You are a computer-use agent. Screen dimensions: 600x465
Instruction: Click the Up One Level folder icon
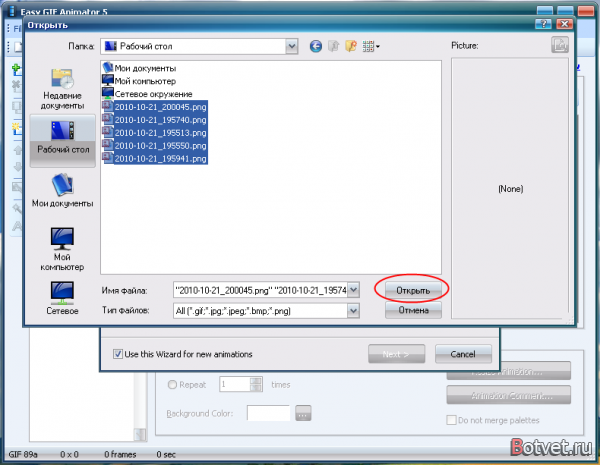pos(335,46)
